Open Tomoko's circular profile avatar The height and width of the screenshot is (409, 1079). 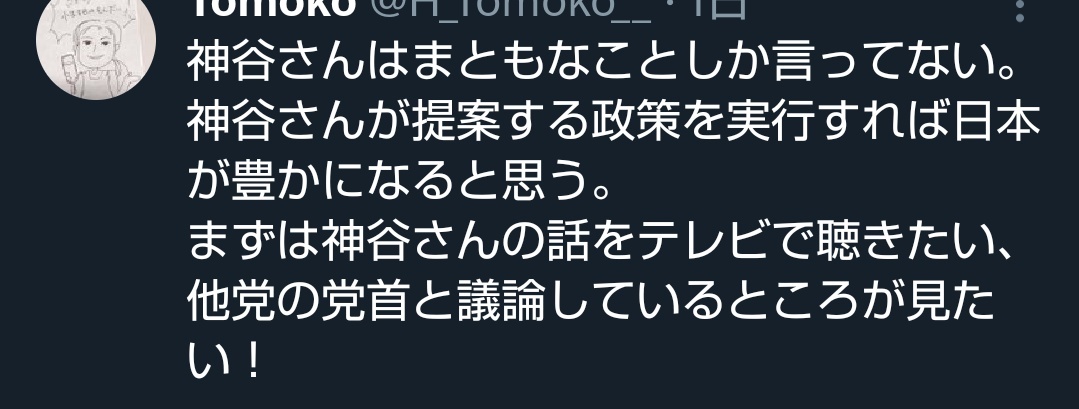(x=96, y=41)
